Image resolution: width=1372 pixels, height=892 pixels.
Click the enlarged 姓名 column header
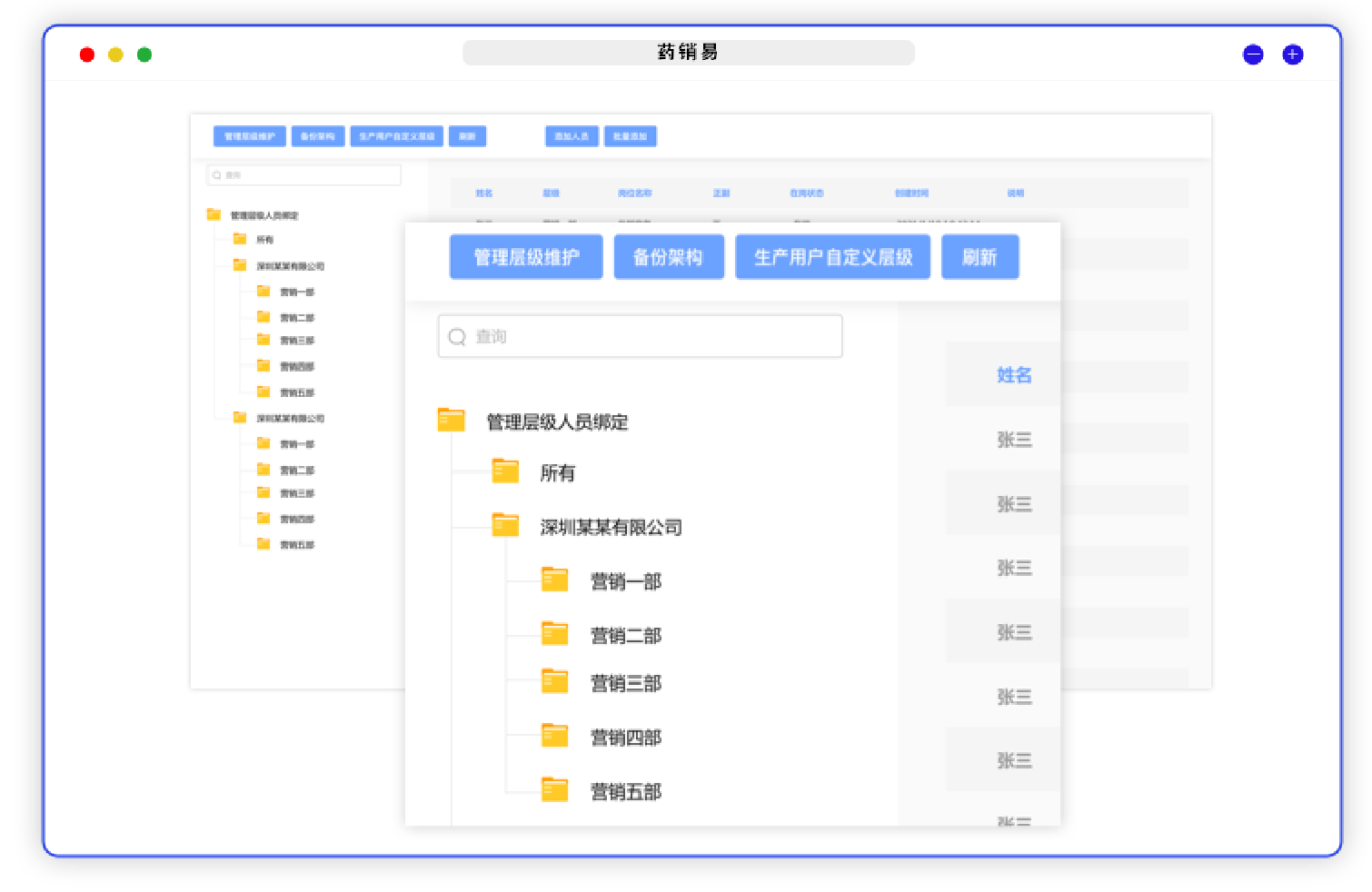tap(1014, 374)
